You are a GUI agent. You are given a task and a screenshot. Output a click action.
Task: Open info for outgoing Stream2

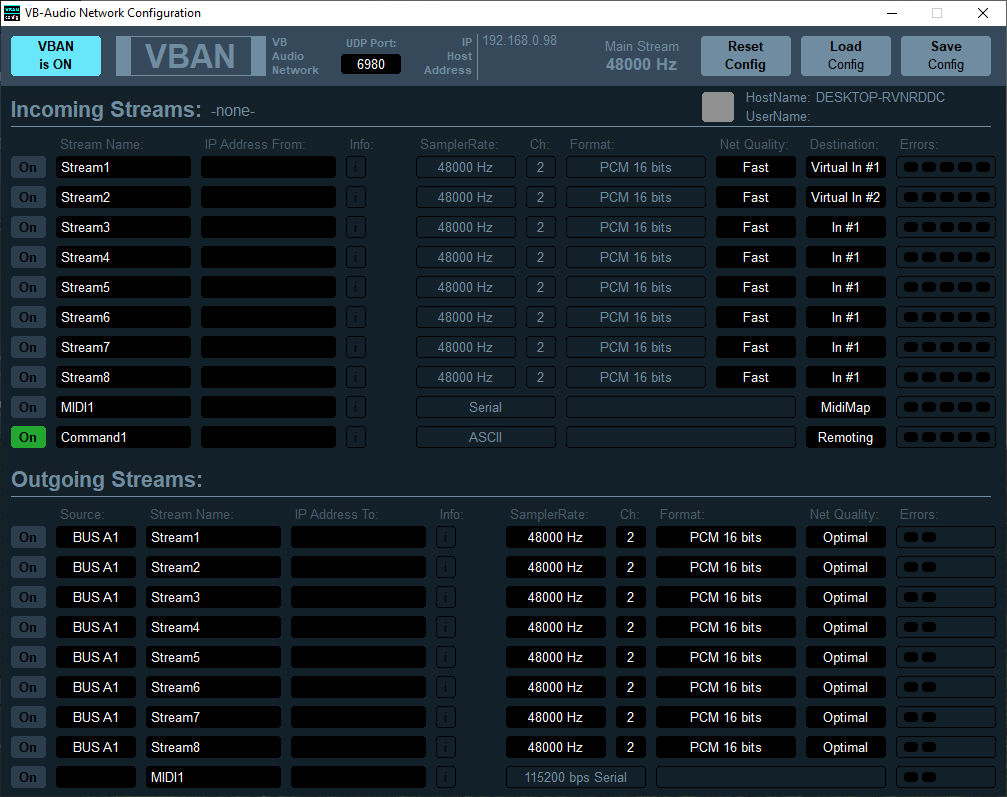[x=446, y=567]
